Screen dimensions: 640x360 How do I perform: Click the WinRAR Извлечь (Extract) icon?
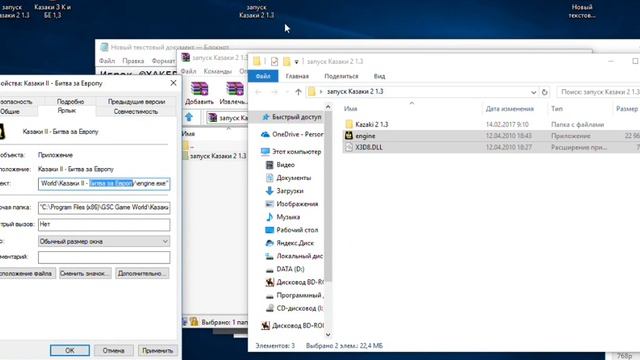point(235,89)
